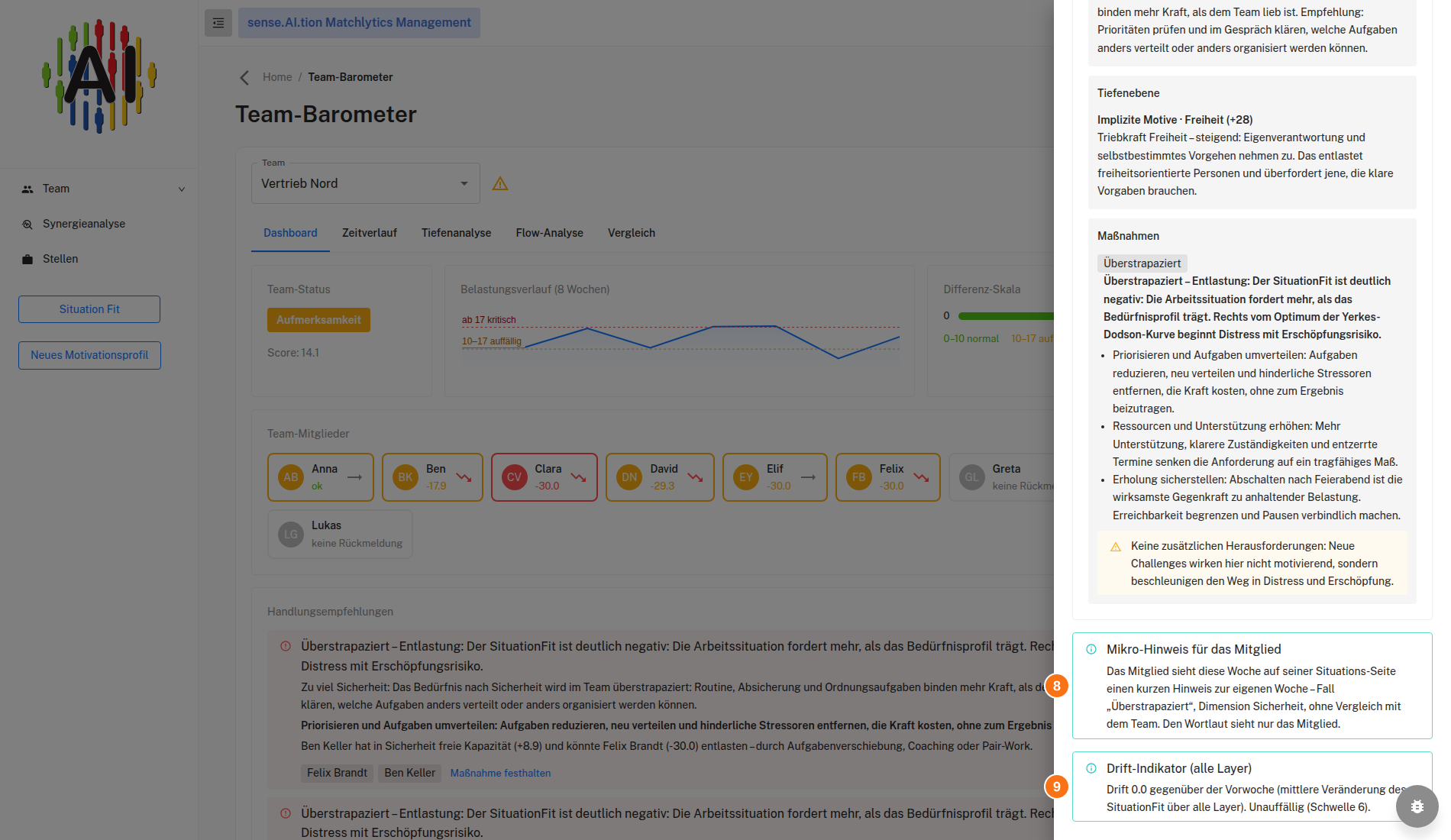Image resolution: width=1451 pixels, height=840 pixels.
Task: Select Clara's team member card
Action: tap(545, 477)
